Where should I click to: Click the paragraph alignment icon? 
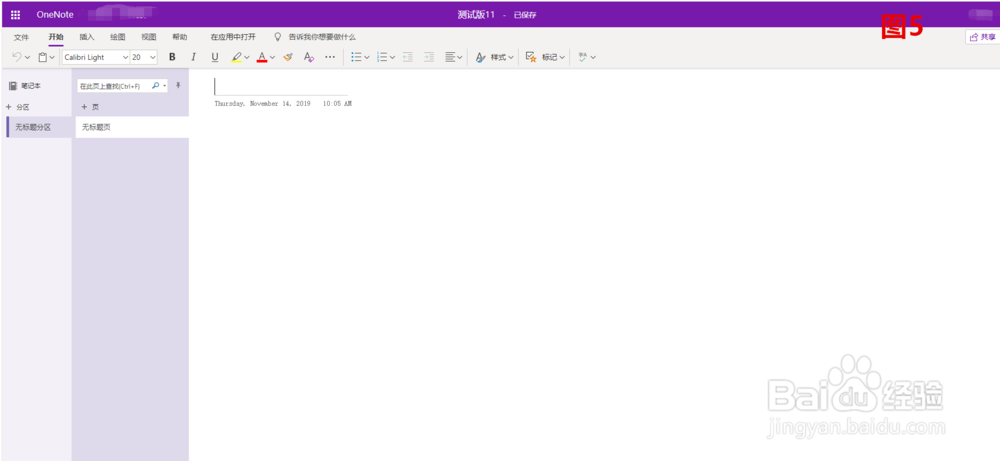450,57
